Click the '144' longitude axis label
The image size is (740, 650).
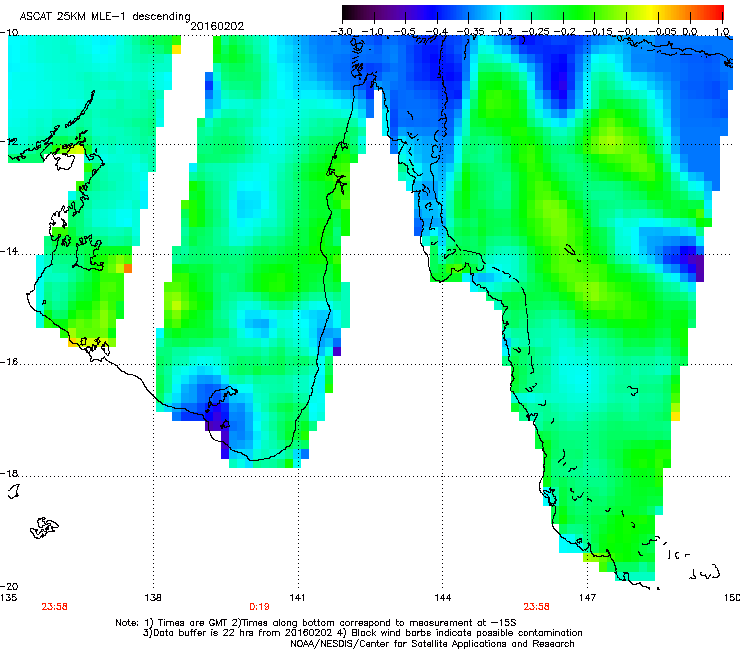coord(442,598)
